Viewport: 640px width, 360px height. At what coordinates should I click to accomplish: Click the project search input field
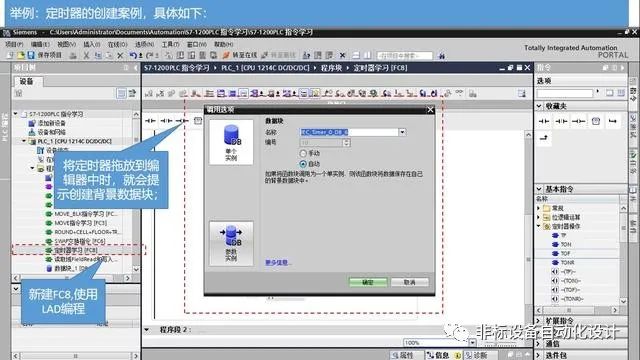(x=404, y=56)
